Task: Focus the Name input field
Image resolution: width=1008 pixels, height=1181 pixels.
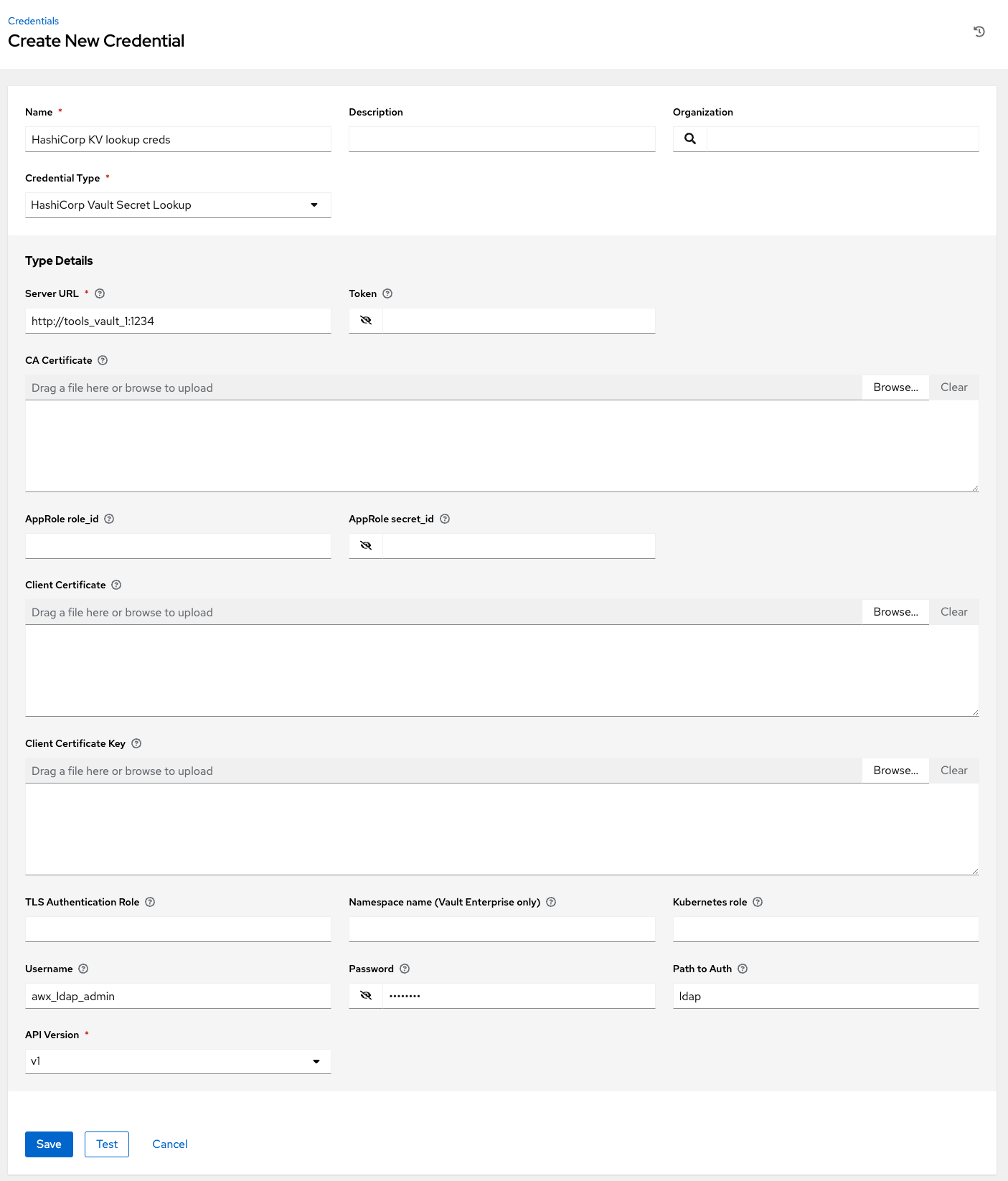Action: (178, 139)
